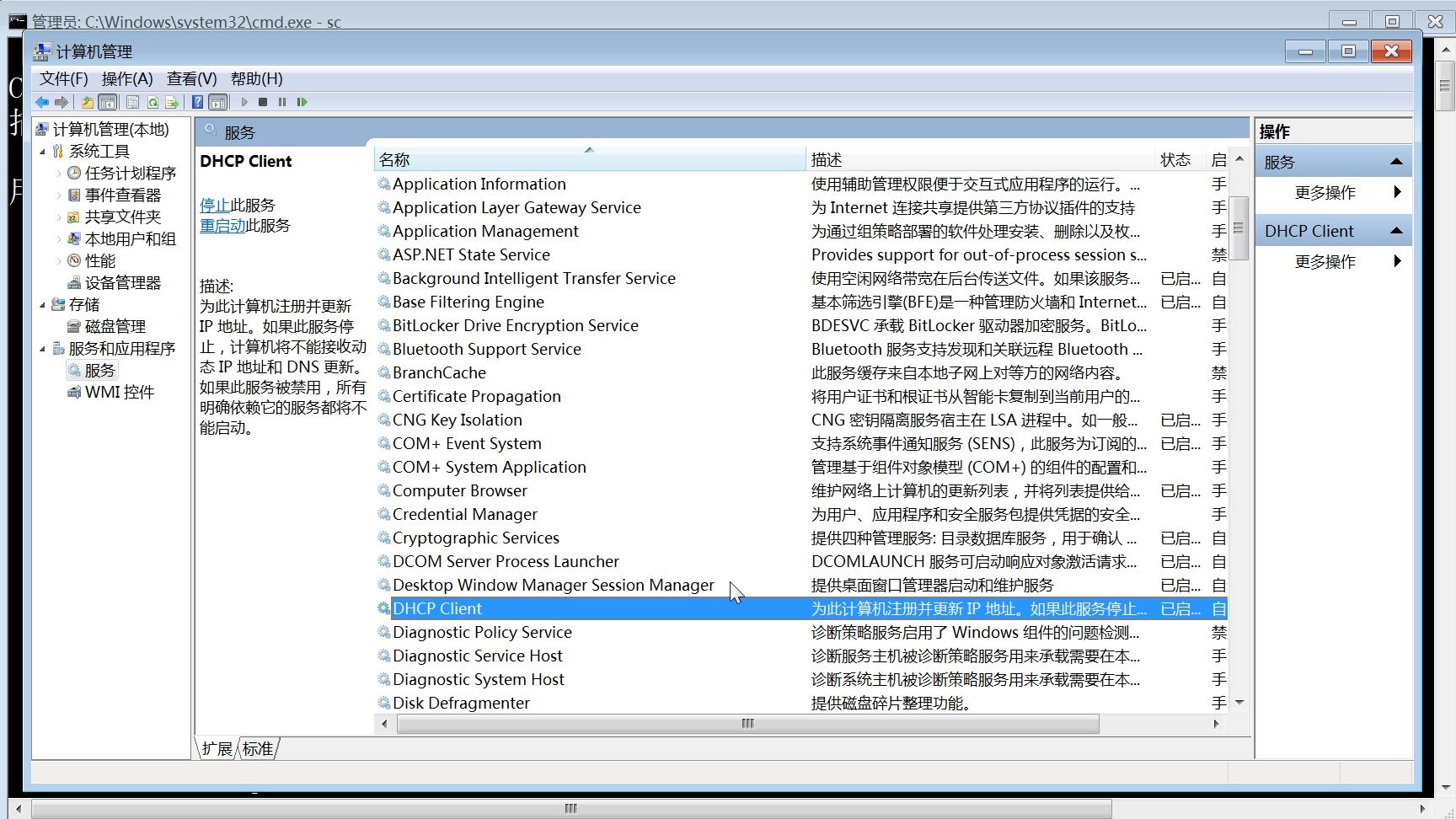1456x819 pixels.
Task: Click the Back arrow toolbar icon
Action: pos(41,102)
